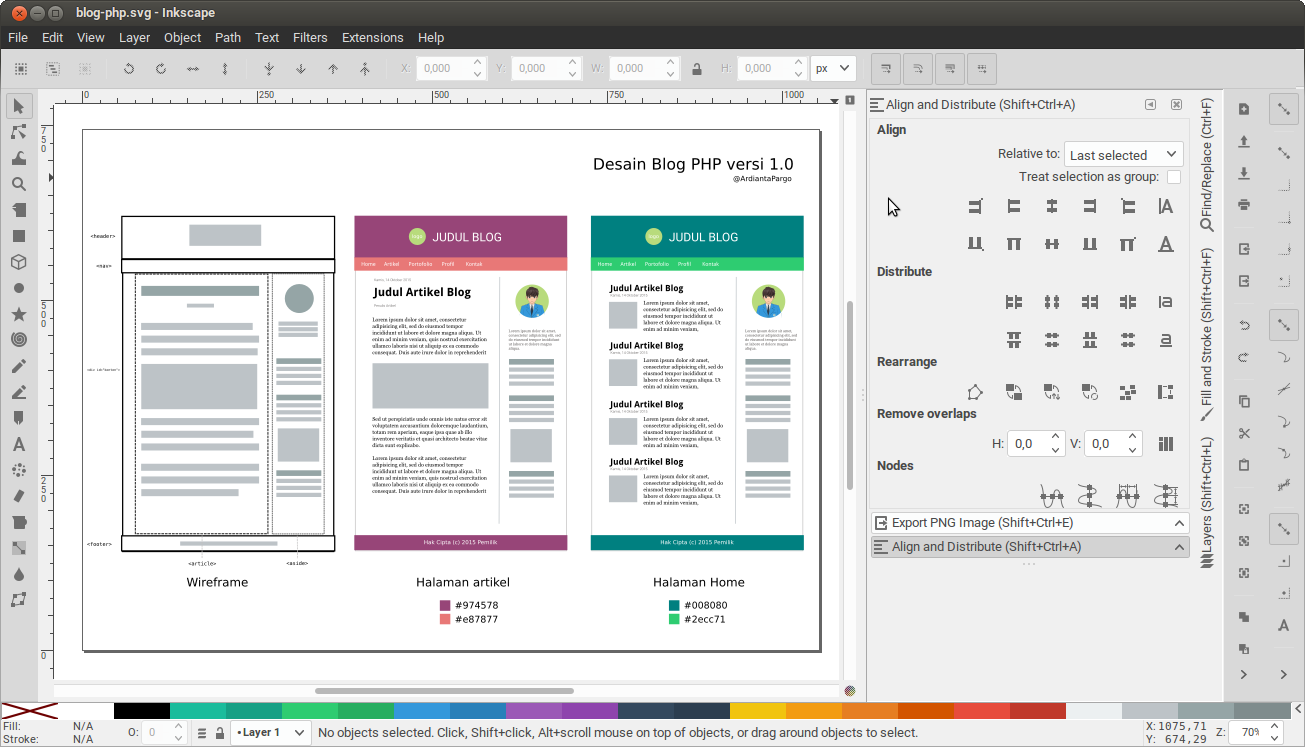Center objects on vertical axis in Align panel
The width and height of the screenshot is (1305, 747).
pyautogui.click(x=1052, y=206)
